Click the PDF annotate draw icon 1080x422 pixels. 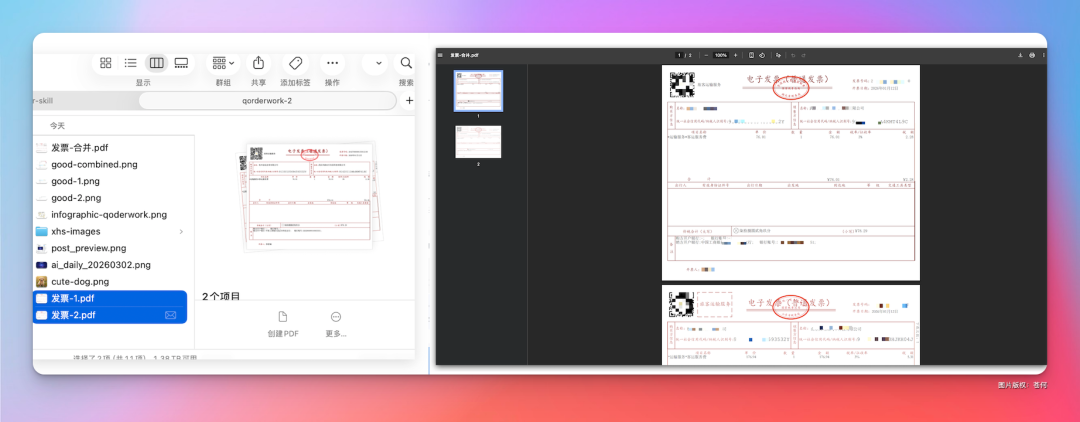pos(778,55)
